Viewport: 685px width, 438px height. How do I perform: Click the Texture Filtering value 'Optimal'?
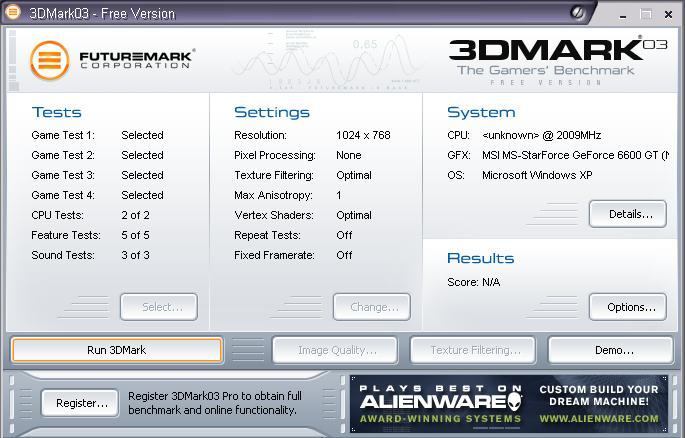click(x=354, y=175)
